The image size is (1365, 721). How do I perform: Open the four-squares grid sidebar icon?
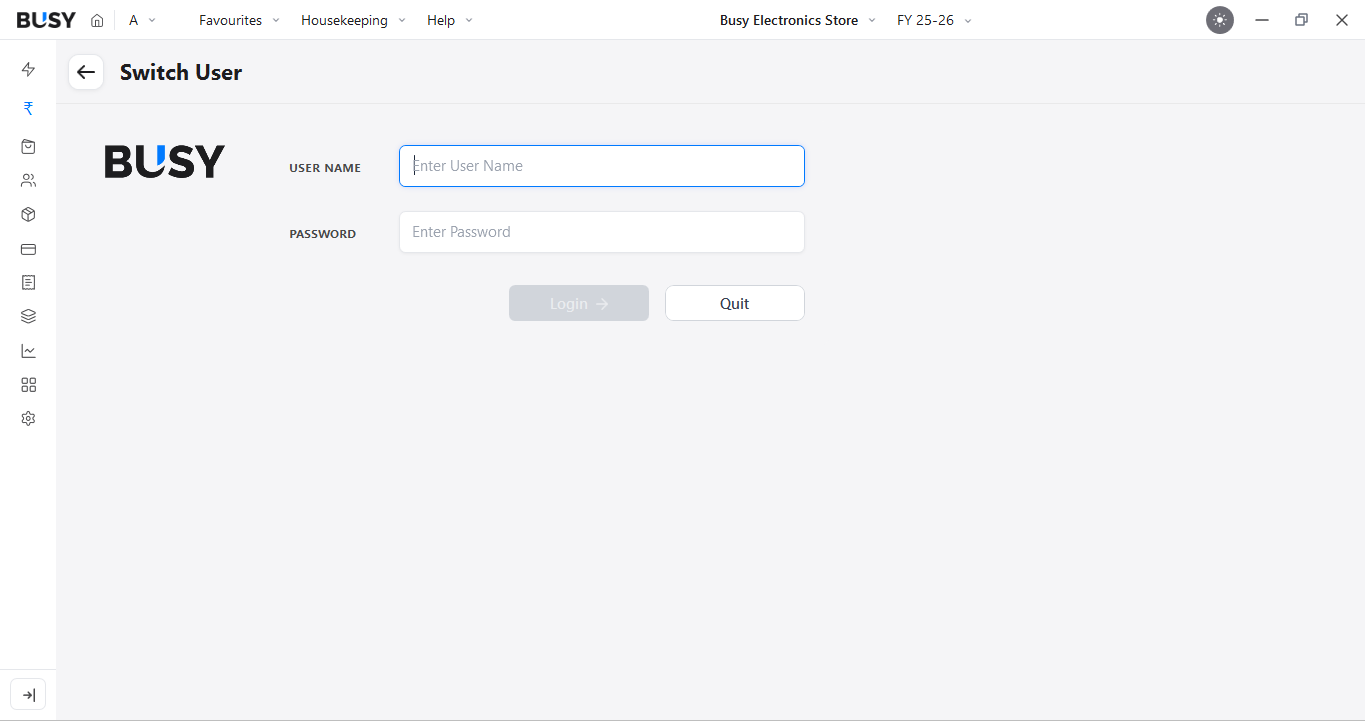click(28, 385)
